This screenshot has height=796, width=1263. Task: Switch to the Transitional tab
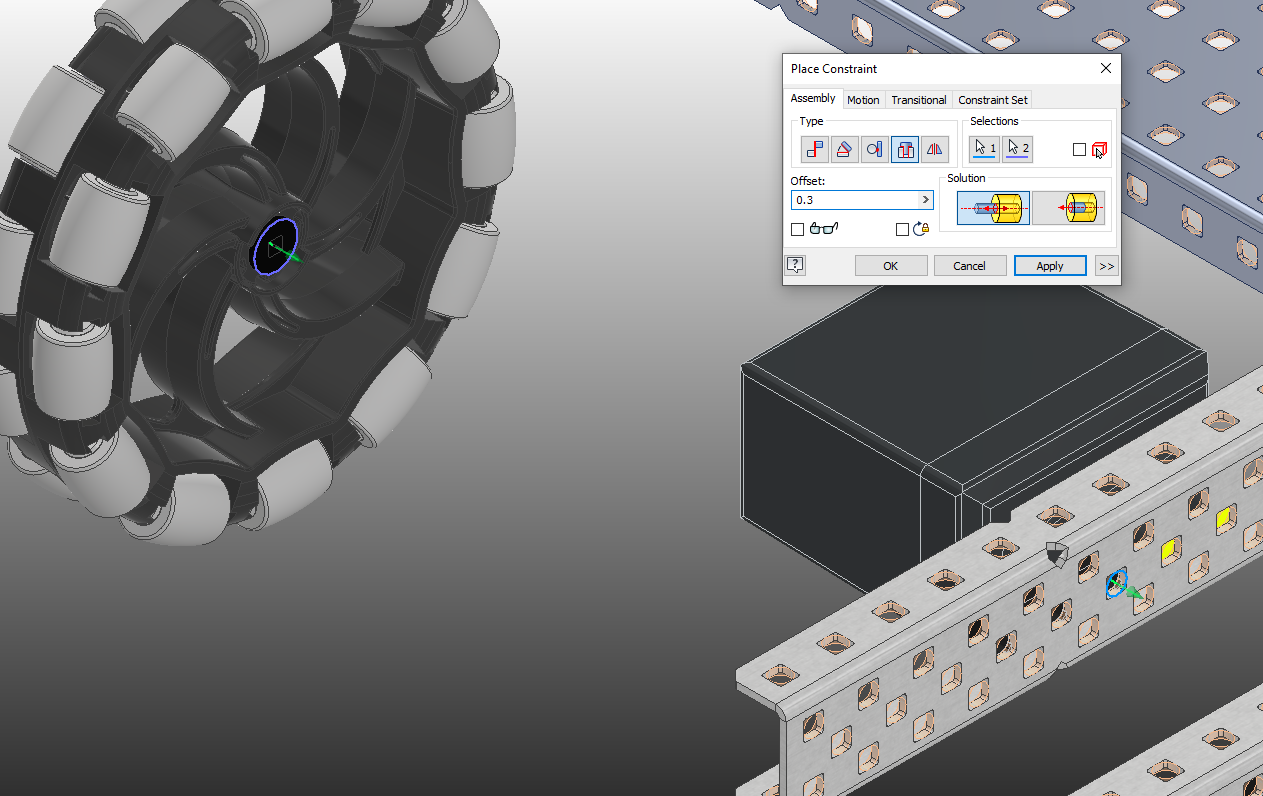(919, 100)
